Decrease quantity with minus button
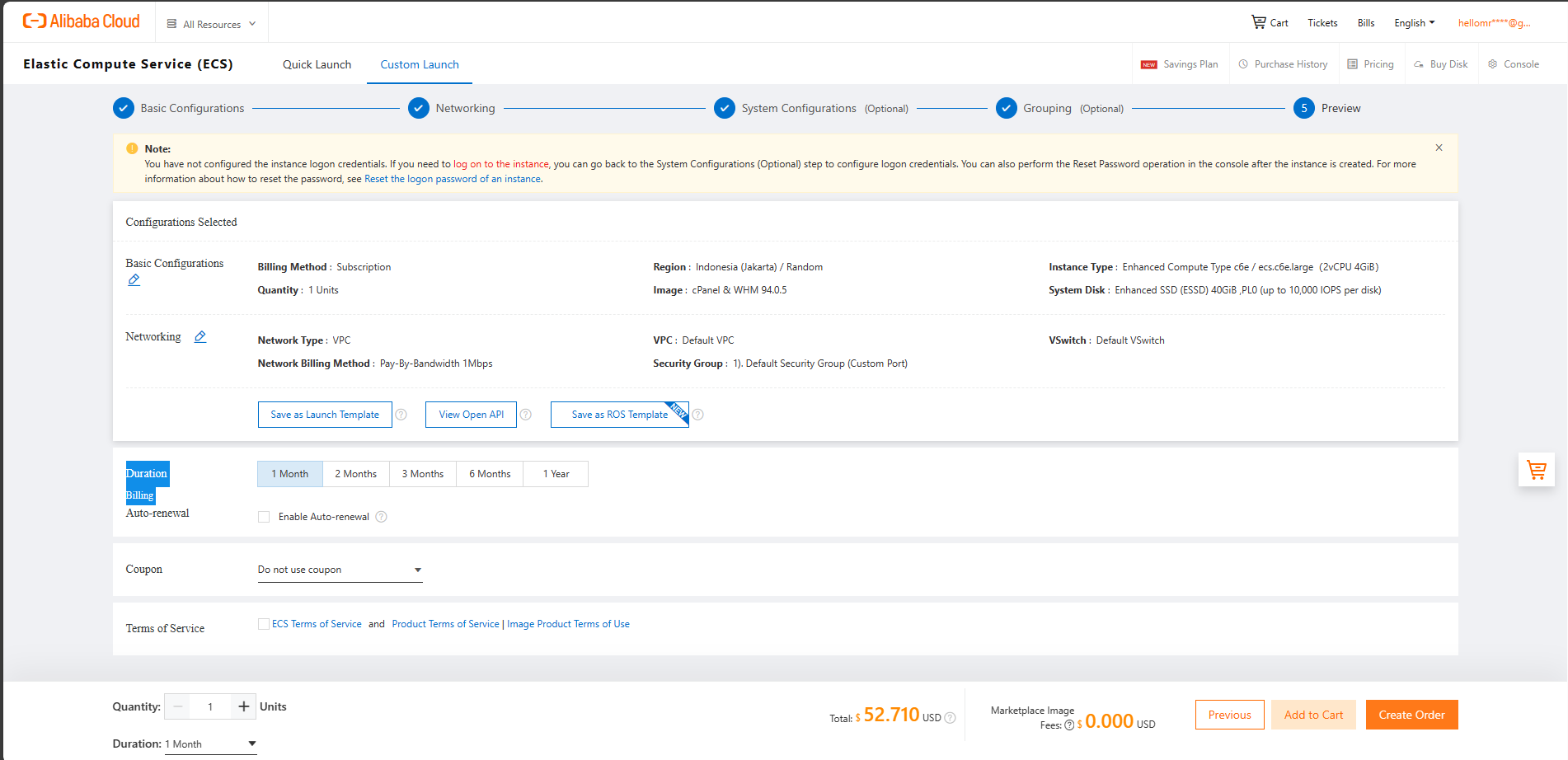 tap(177, 706)
